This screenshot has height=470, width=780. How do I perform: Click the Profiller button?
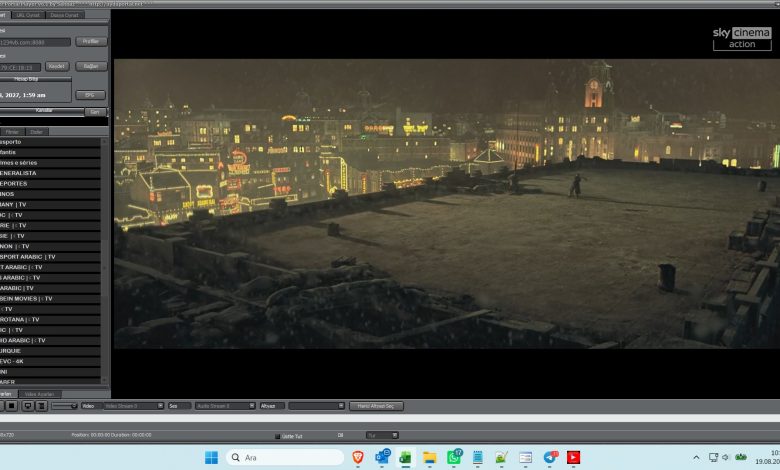91,41
